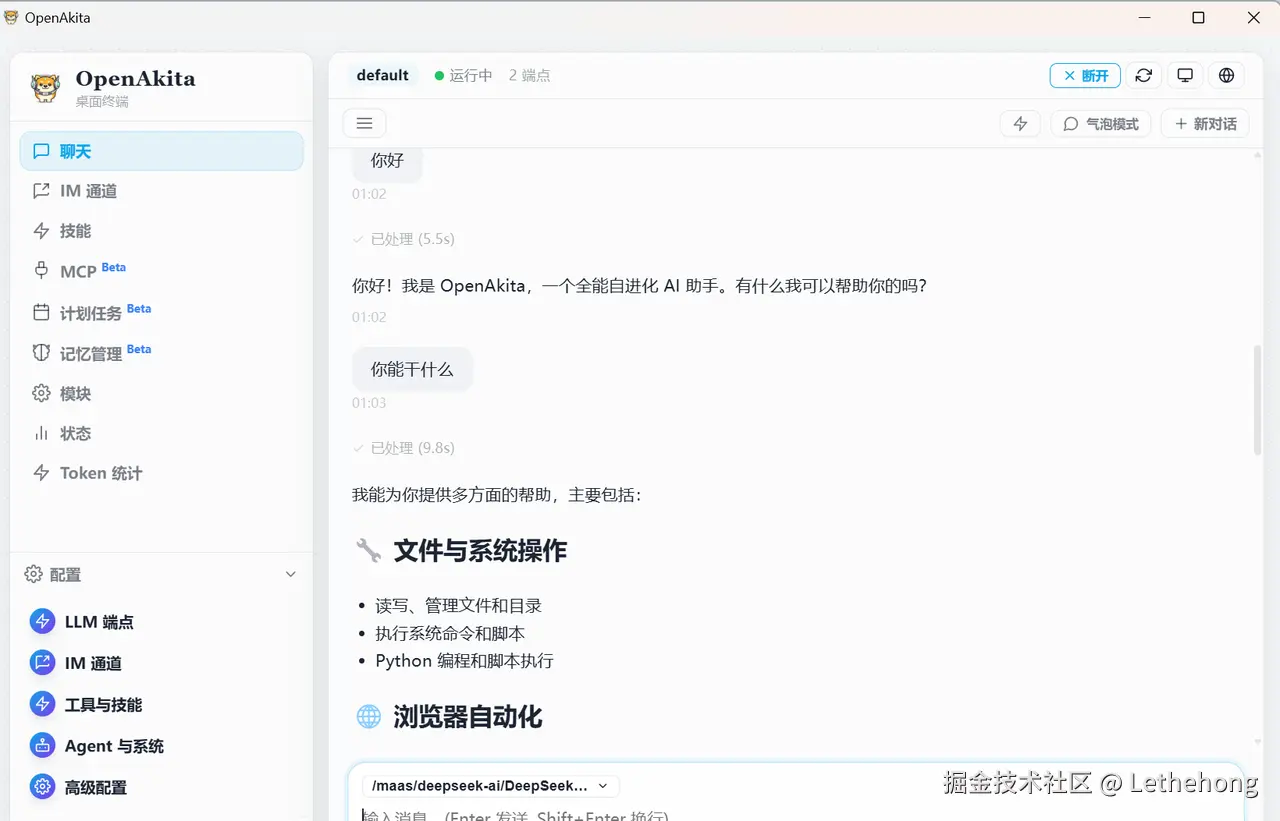The image size is (1280, 821).
Task: Open 计划任务 scheduled tasks
Action: click(161, 313)
